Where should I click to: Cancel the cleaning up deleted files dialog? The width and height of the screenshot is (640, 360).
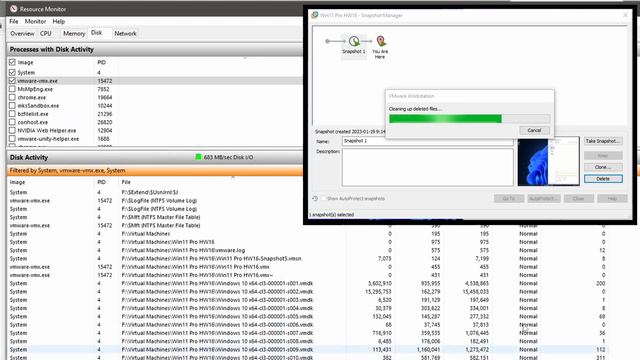pyautogui.click(x=534, y=130)
